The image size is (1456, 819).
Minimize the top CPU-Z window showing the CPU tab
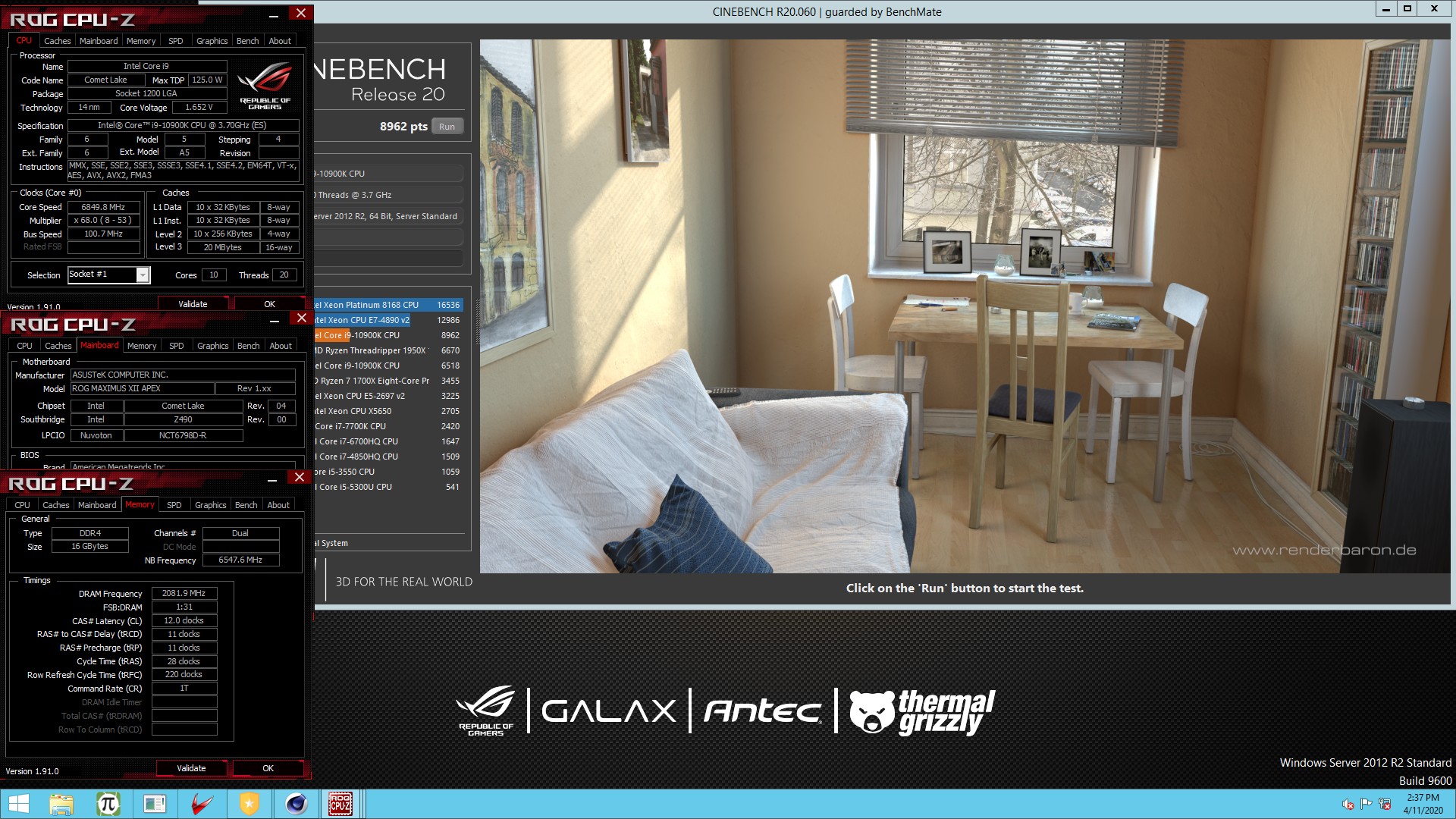tap(274, 15)
